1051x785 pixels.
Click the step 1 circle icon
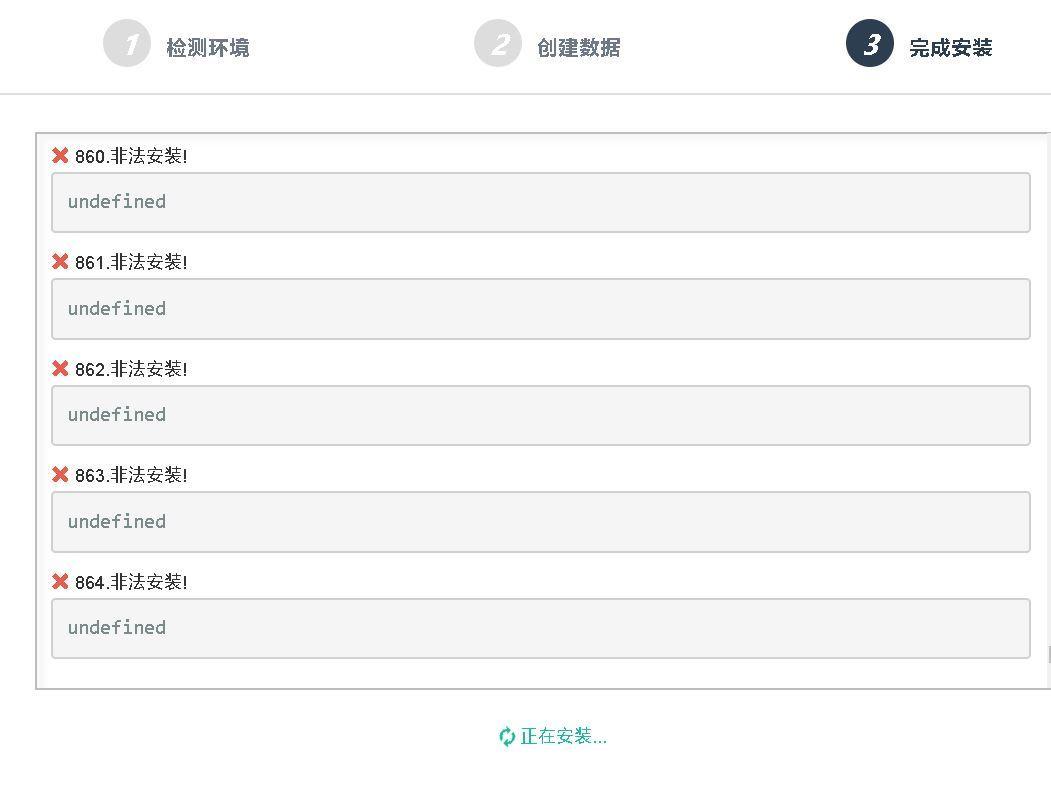coord(127,44)
